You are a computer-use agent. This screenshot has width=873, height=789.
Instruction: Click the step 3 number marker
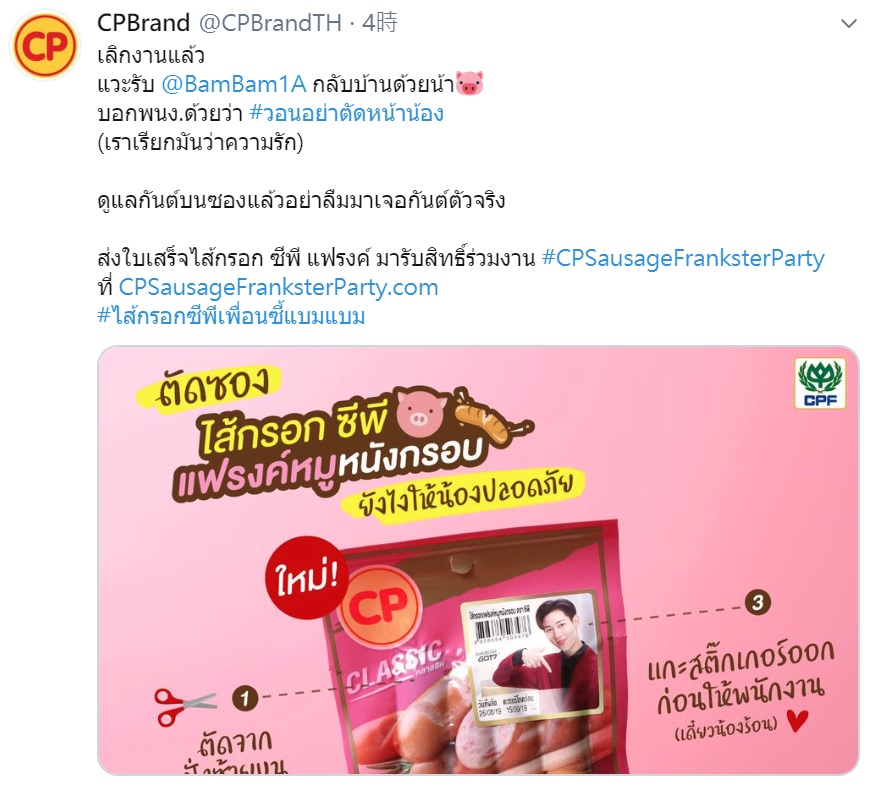pyautogui.click(x=757, y=602)
